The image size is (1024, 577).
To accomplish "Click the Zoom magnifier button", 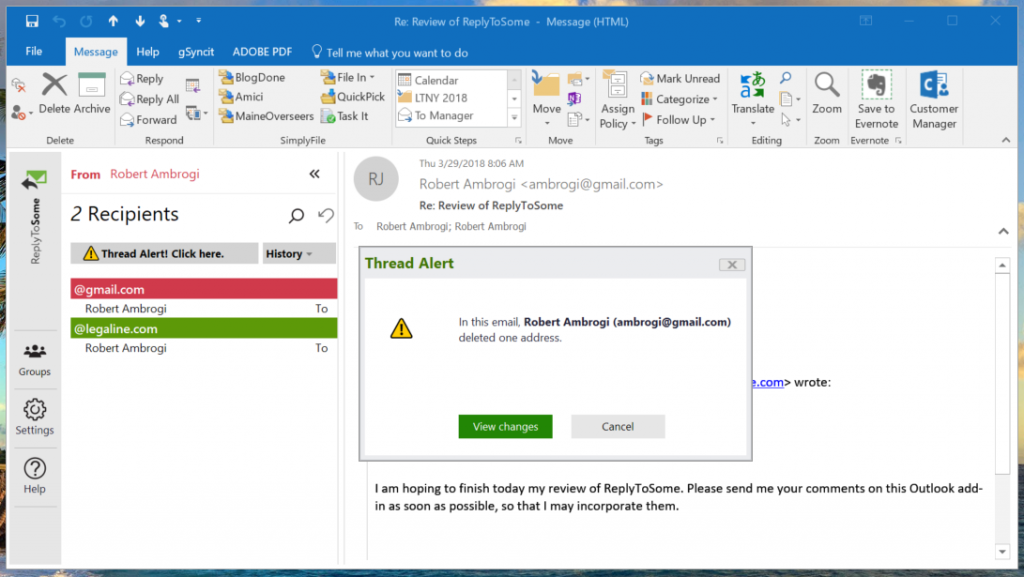I will tap(827, 93).
